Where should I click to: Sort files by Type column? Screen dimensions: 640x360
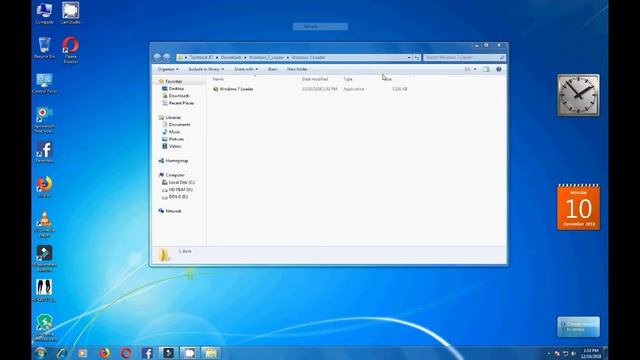tap(348, 79)
